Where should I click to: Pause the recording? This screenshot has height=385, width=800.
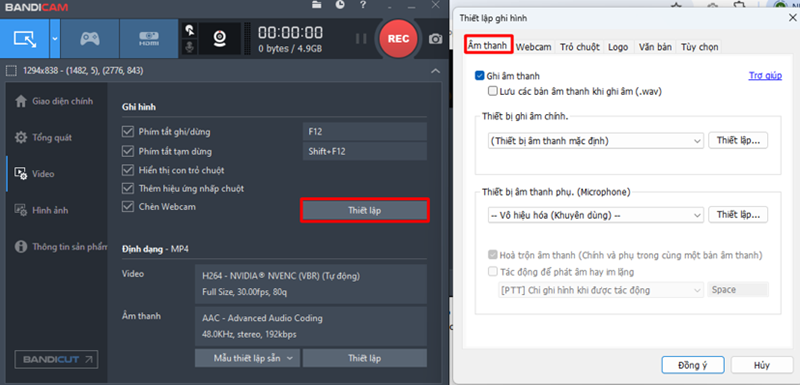361,39
